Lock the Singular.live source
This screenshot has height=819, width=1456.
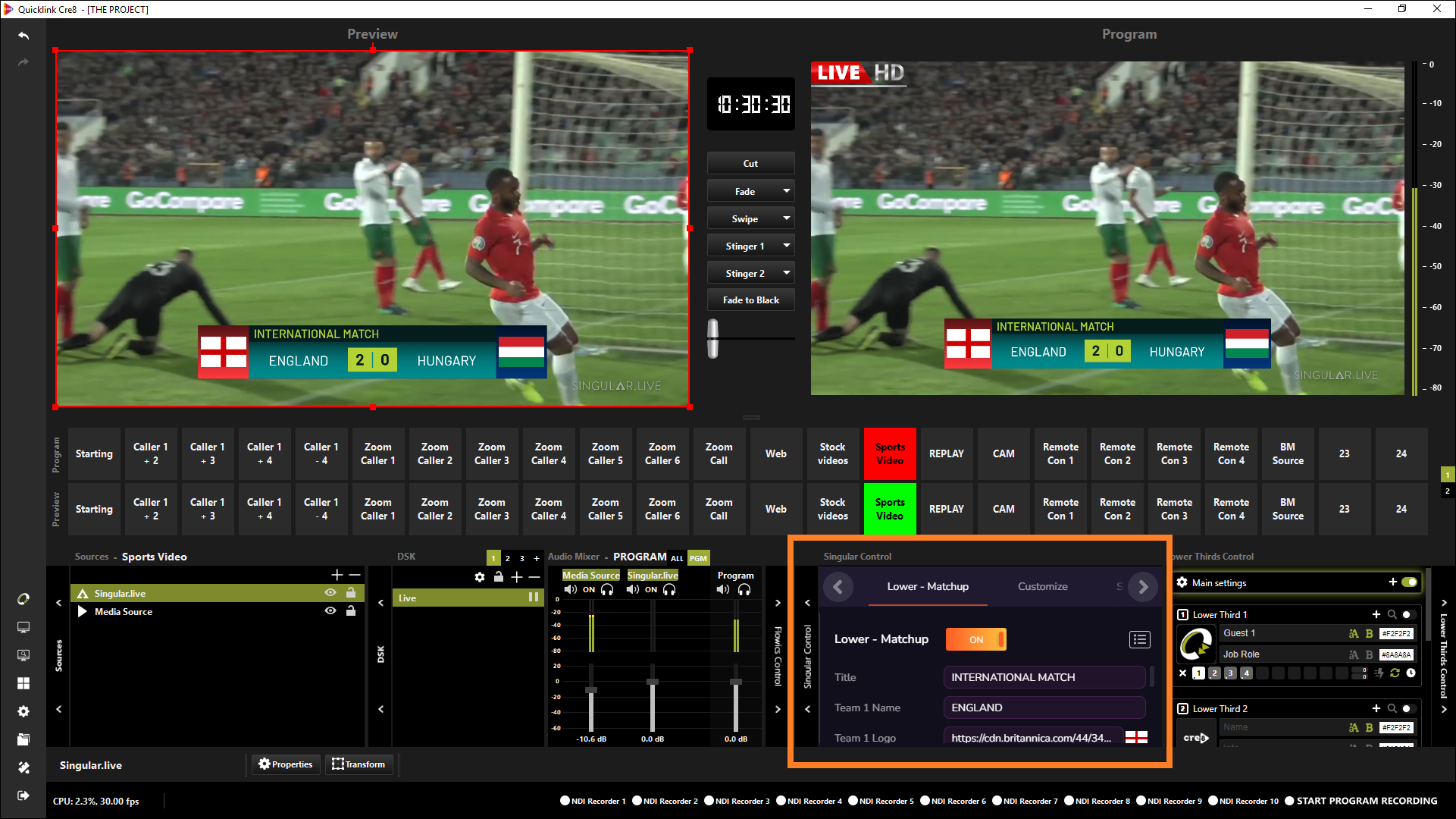(351, 593)
